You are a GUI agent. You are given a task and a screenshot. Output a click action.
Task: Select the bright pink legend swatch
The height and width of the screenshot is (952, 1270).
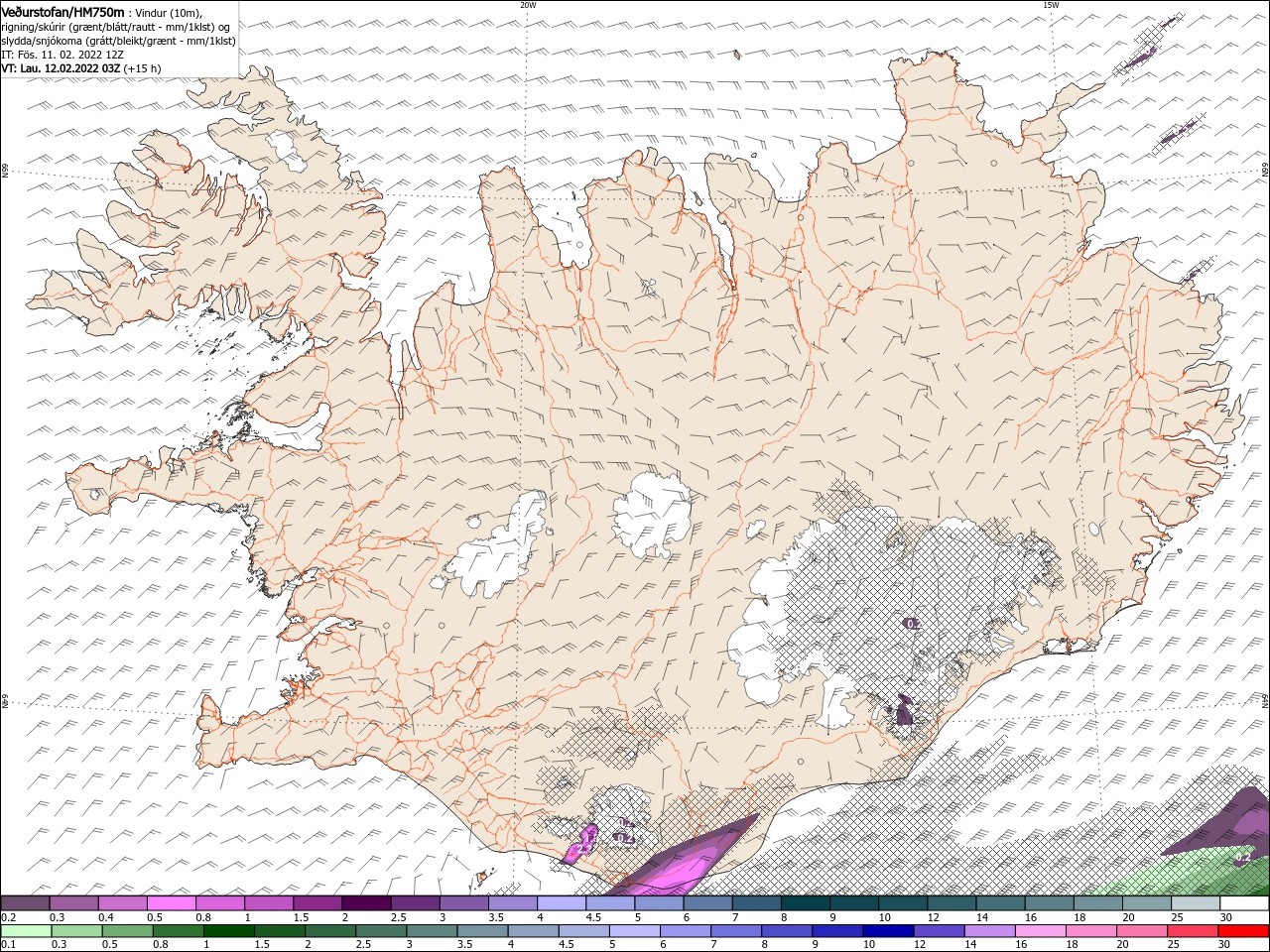tap(172, 903)
